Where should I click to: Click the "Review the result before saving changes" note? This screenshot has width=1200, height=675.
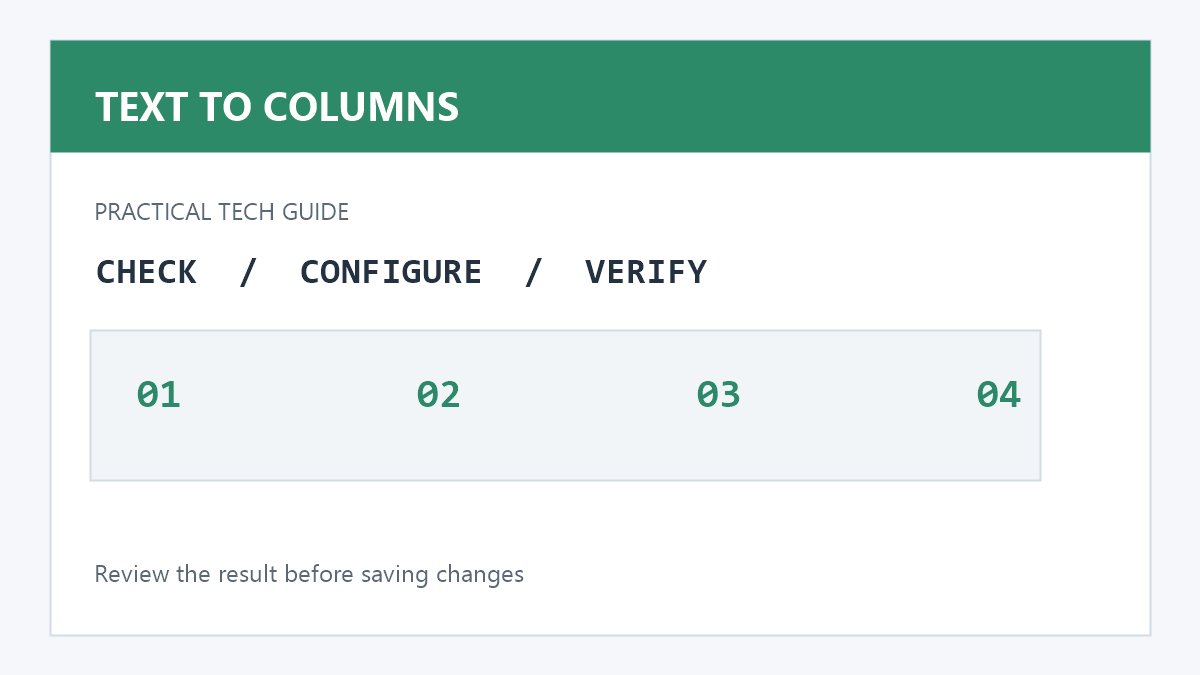[x=309, y=575]
